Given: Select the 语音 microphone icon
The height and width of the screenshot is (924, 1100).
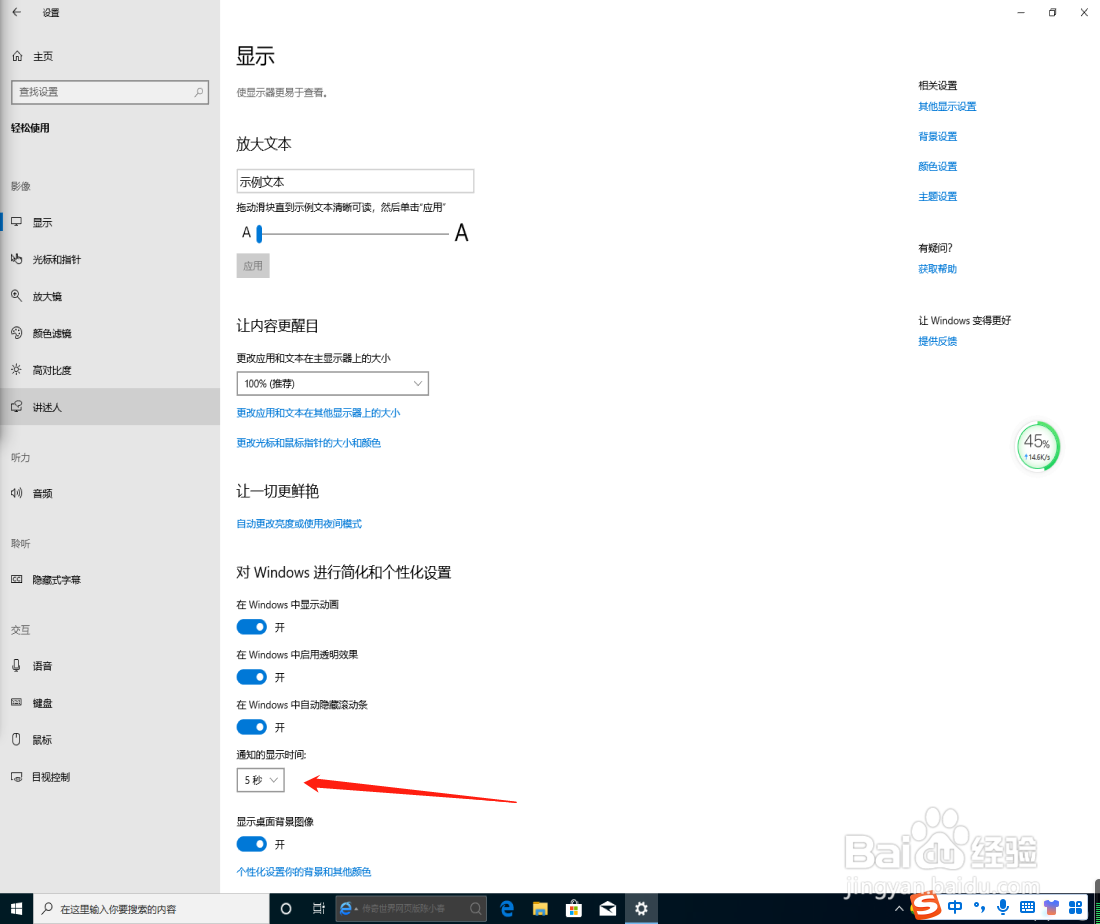Looking at the screenshot, I should (17, 665).
